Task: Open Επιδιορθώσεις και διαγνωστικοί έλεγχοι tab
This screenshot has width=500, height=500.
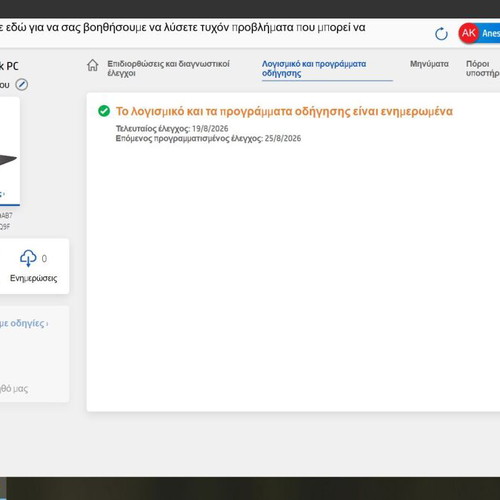Action: [168, 68]
